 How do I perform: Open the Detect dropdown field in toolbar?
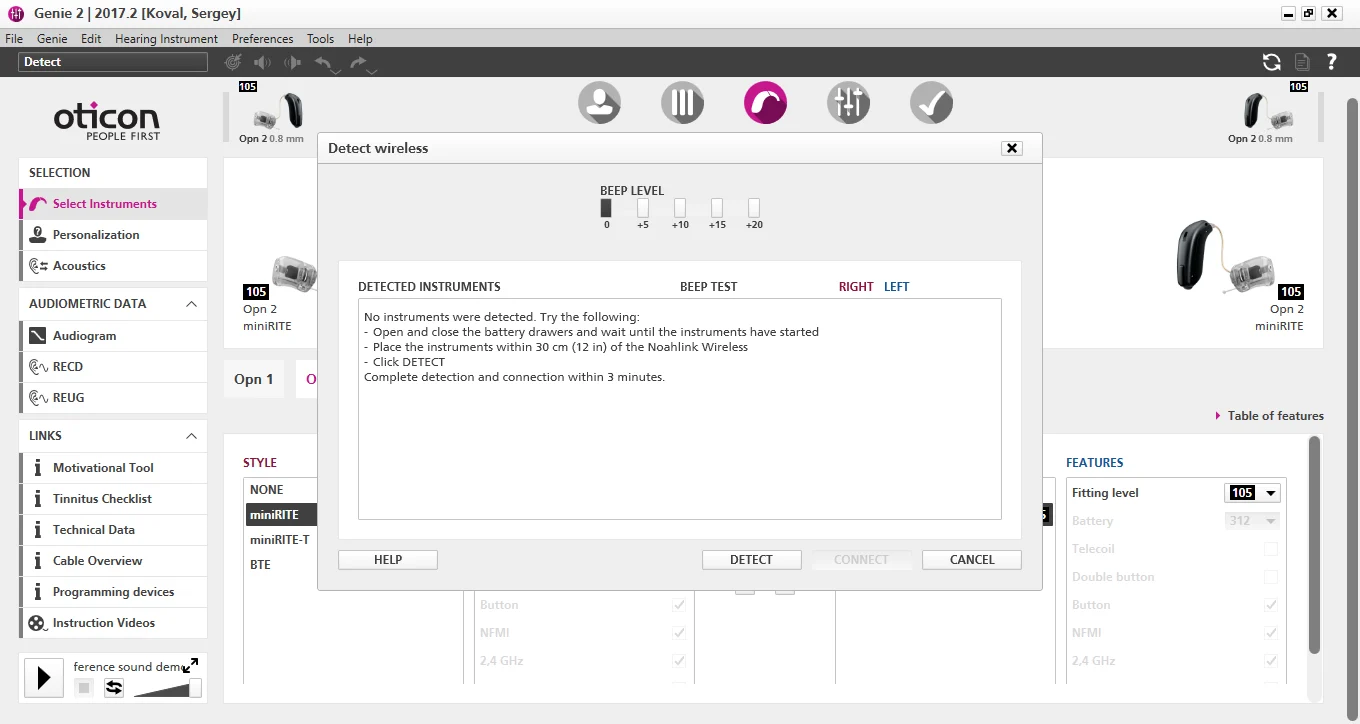[x=113, y=62]
